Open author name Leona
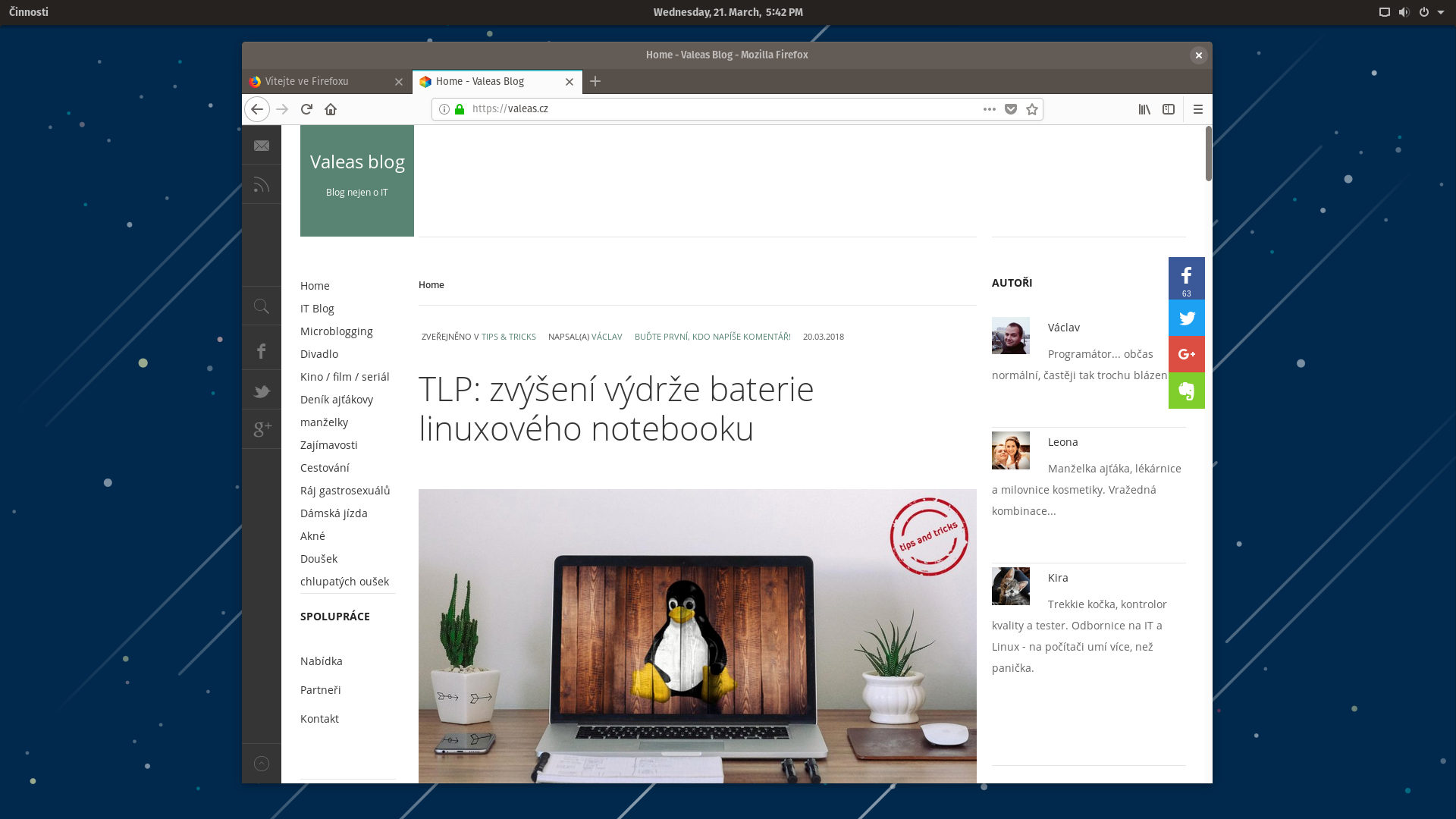1456x819 pixels. [x=1063, y=442]
